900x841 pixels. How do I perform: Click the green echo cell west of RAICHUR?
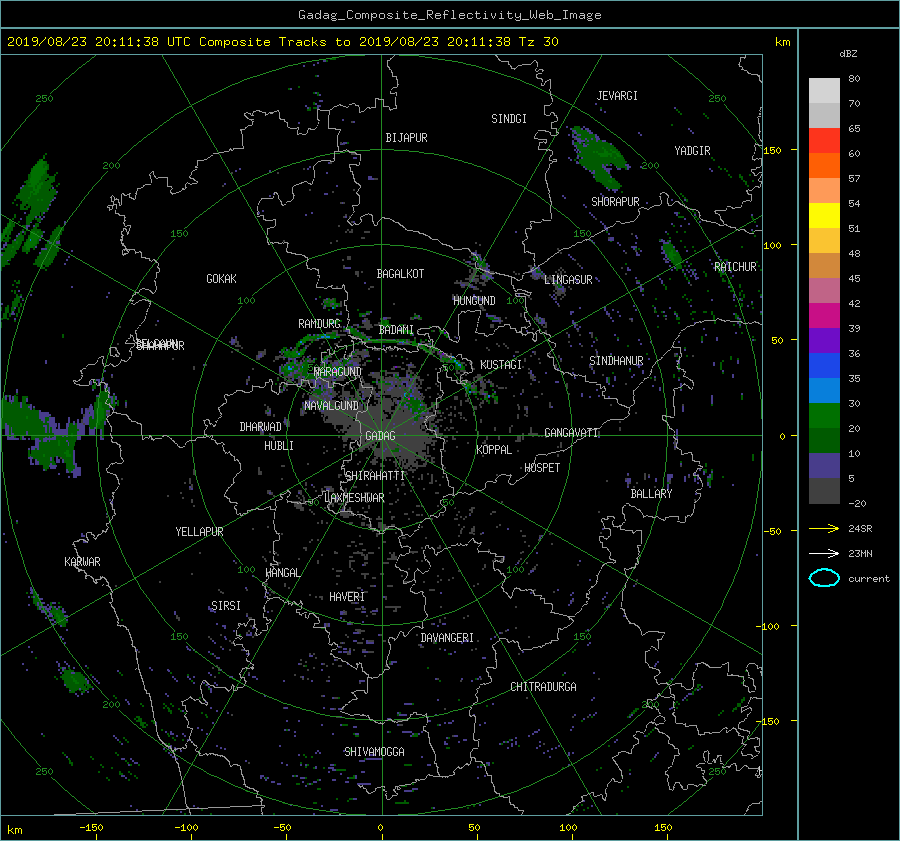point(670,254)
